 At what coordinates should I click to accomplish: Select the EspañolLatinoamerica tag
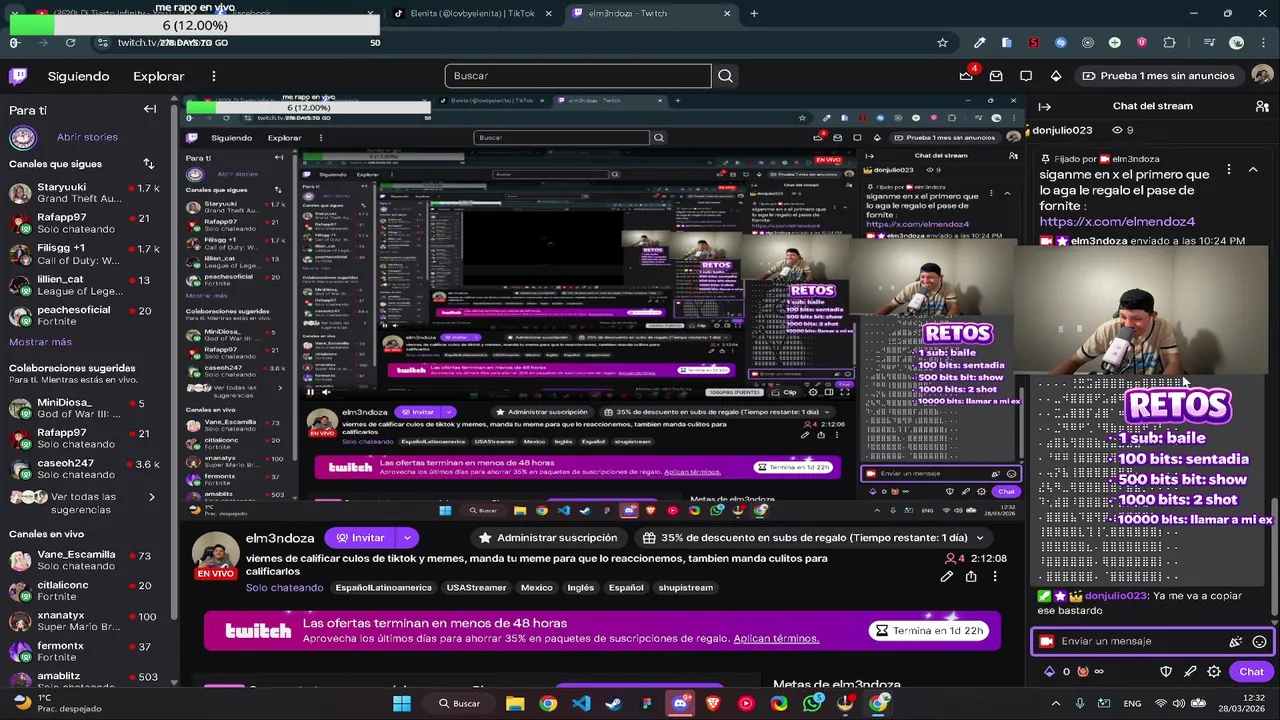coord(384,588)
